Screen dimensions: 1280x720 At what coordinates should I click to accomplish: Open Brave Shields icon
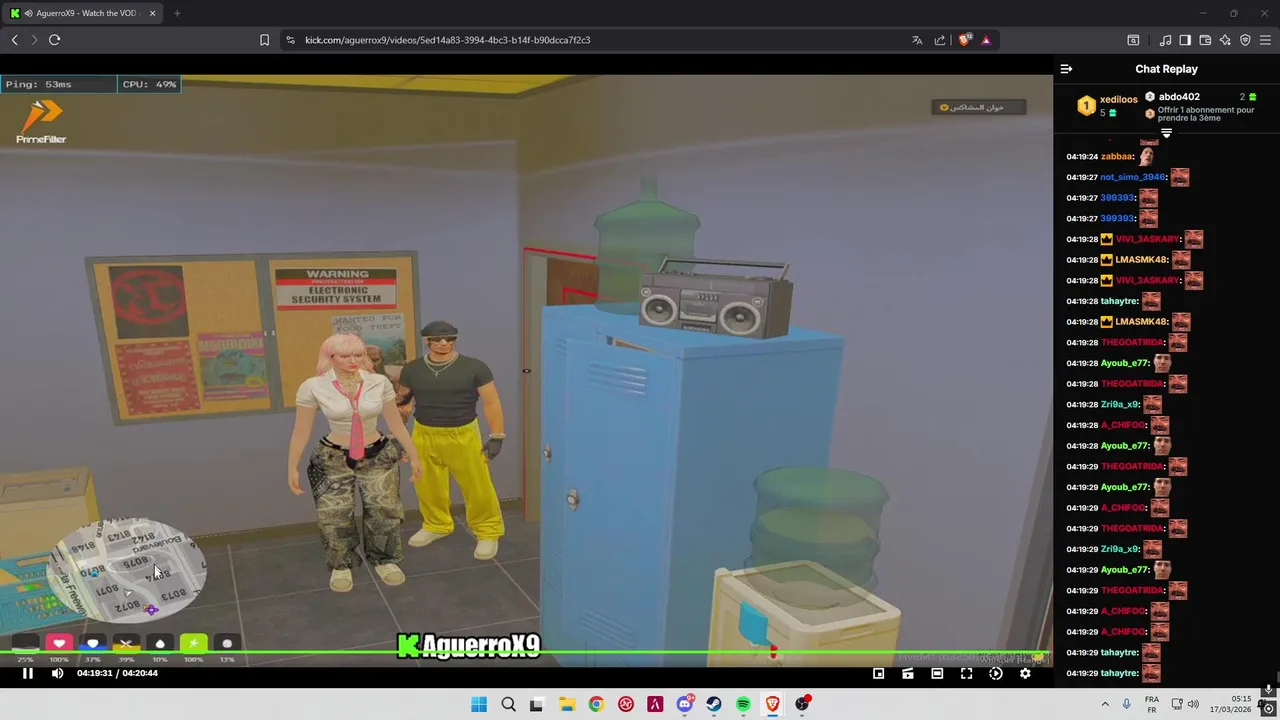964,40
